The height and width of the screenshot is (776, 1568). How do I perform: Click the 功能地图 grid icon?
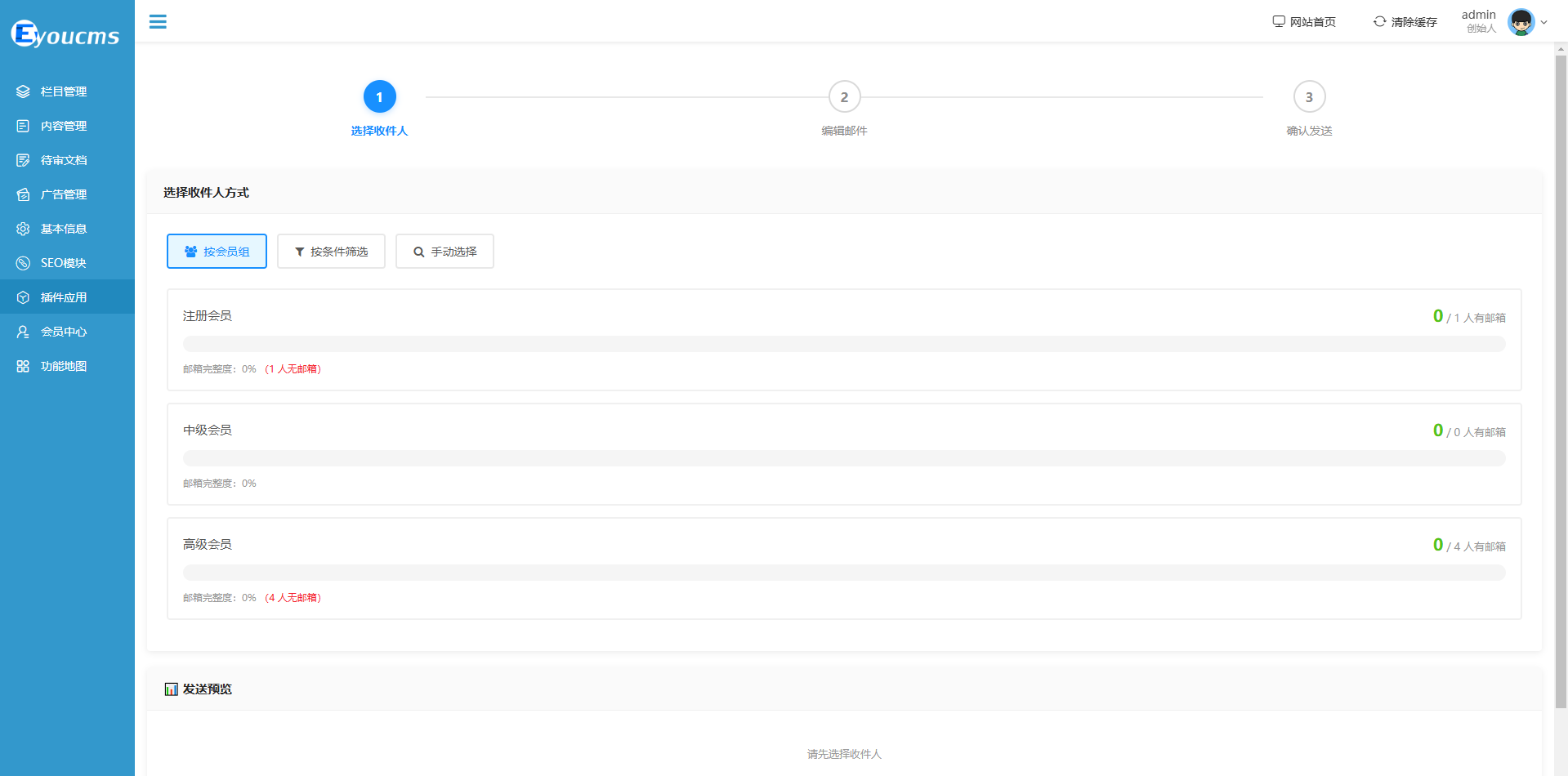click(23, 366)
